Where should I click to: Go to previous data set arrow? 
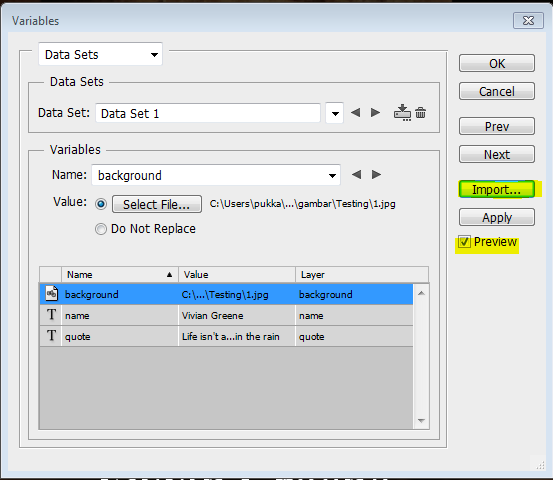tap(356, 113)
